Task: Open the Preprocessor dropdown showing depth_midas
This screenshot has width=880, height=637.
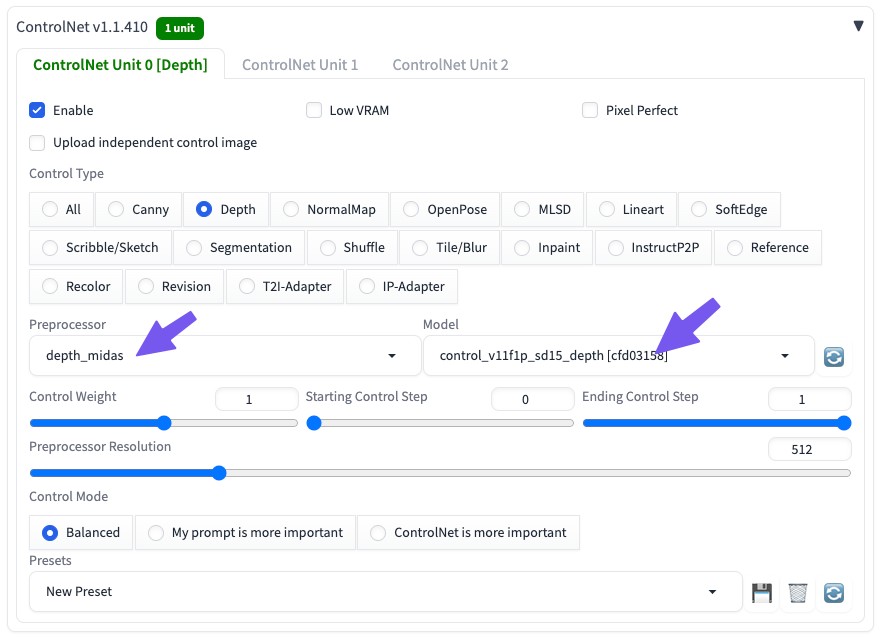Action: [x=225, y=355]
